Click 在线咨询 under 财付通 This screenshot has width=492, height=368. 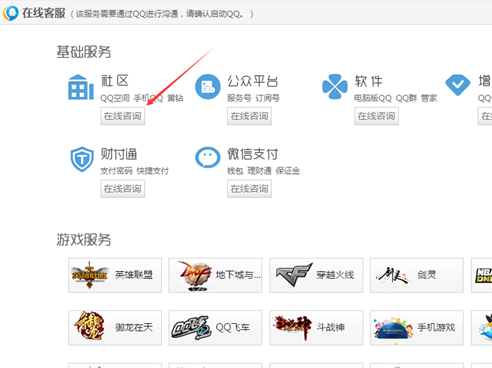tap(123, 189)
